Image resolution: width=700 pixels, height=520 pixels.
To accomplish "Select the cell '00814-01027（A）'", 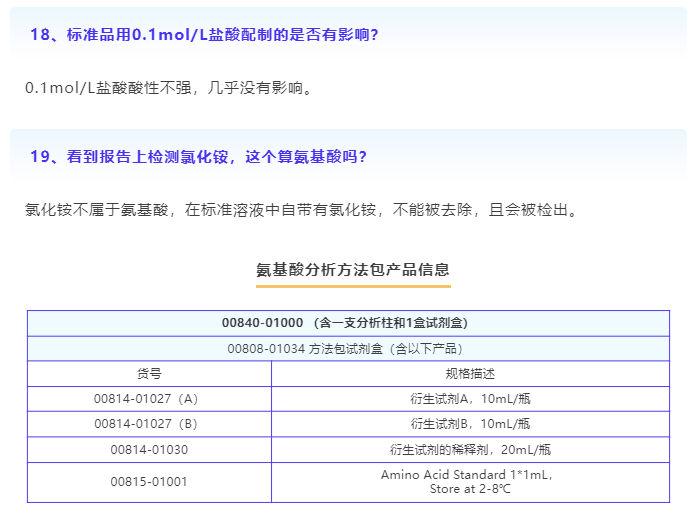I will [148, 398].
